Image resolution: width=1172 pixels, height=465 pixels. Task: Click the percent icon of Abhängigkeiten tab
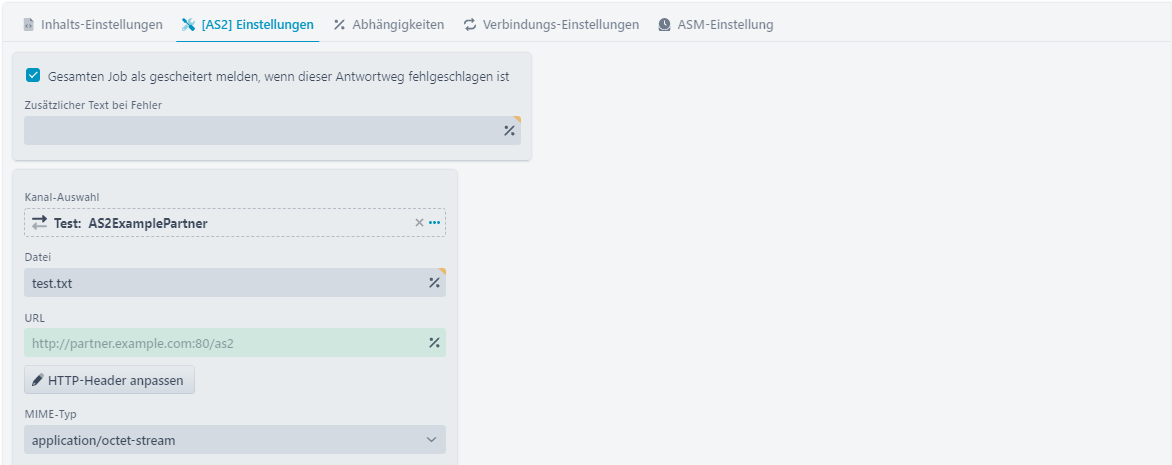click(339, 25)
